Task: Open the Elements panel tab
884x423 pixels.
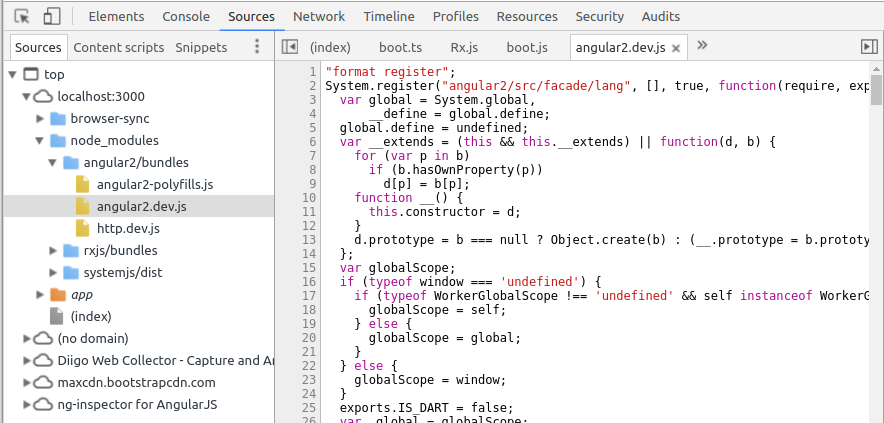Action: point(116,17)
